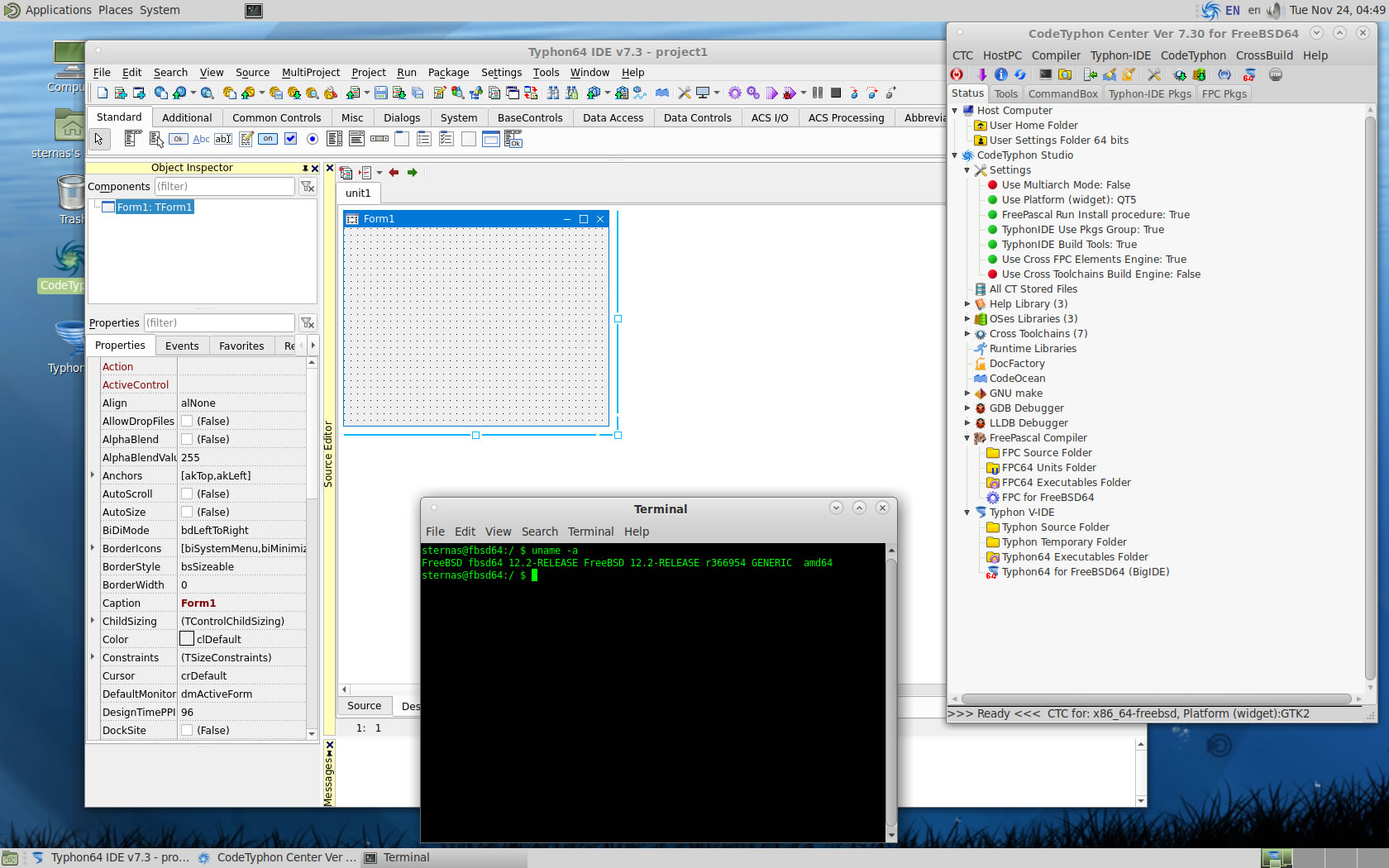Open the CommandBox tab in CodeTyphon Center
This screenshot has height=868, width=1389.
coord(1062,93)
